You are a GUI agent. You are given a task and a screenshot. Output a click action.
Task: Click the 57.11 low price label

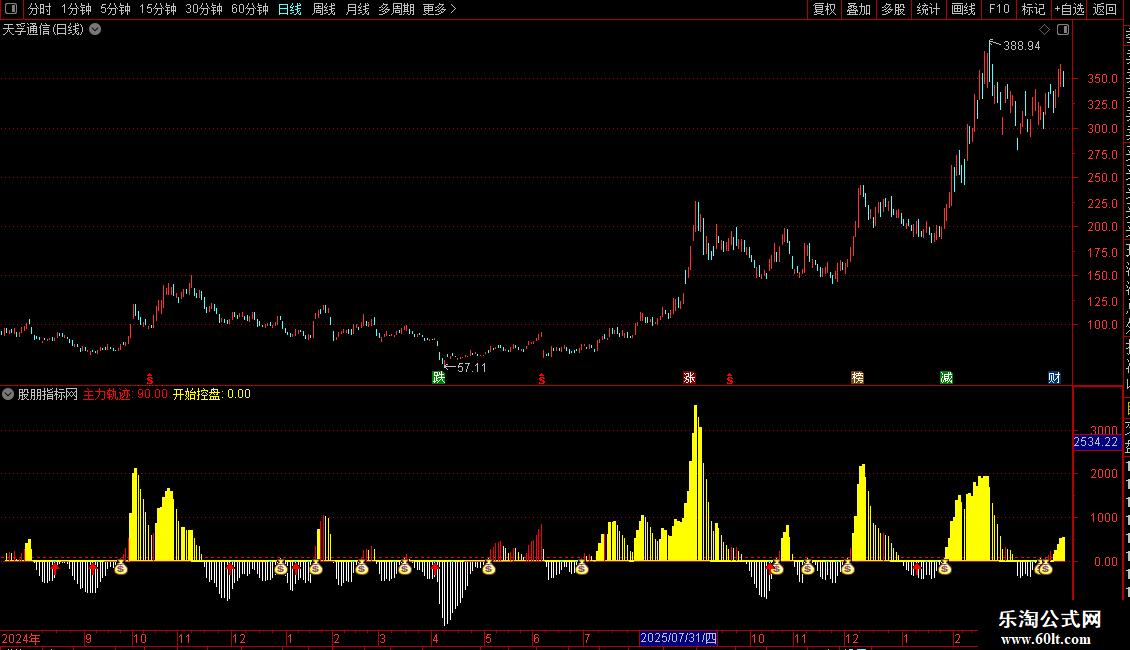click(x=471, y=368)
